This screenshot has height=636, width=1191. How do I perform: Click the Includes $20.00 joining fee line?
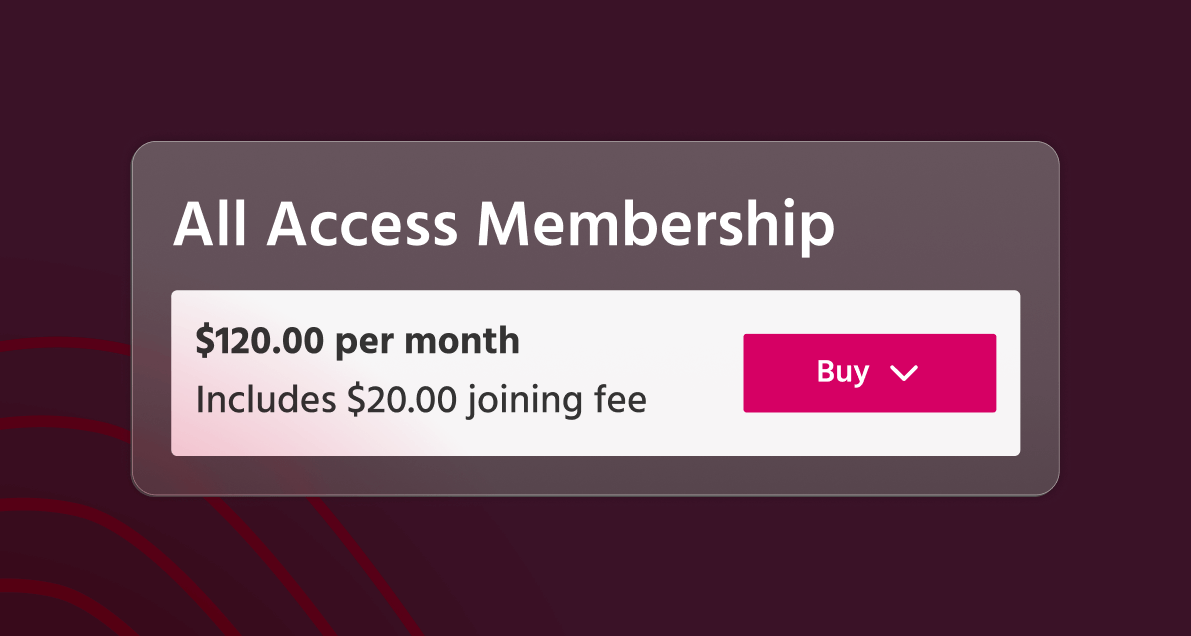click(x=421, y=399)
